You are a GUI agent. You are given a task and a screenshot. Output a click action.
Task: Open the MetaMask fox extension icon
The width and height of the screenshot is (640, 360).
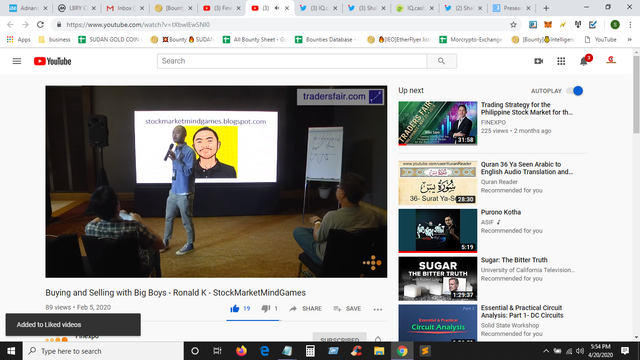point(548,24)
